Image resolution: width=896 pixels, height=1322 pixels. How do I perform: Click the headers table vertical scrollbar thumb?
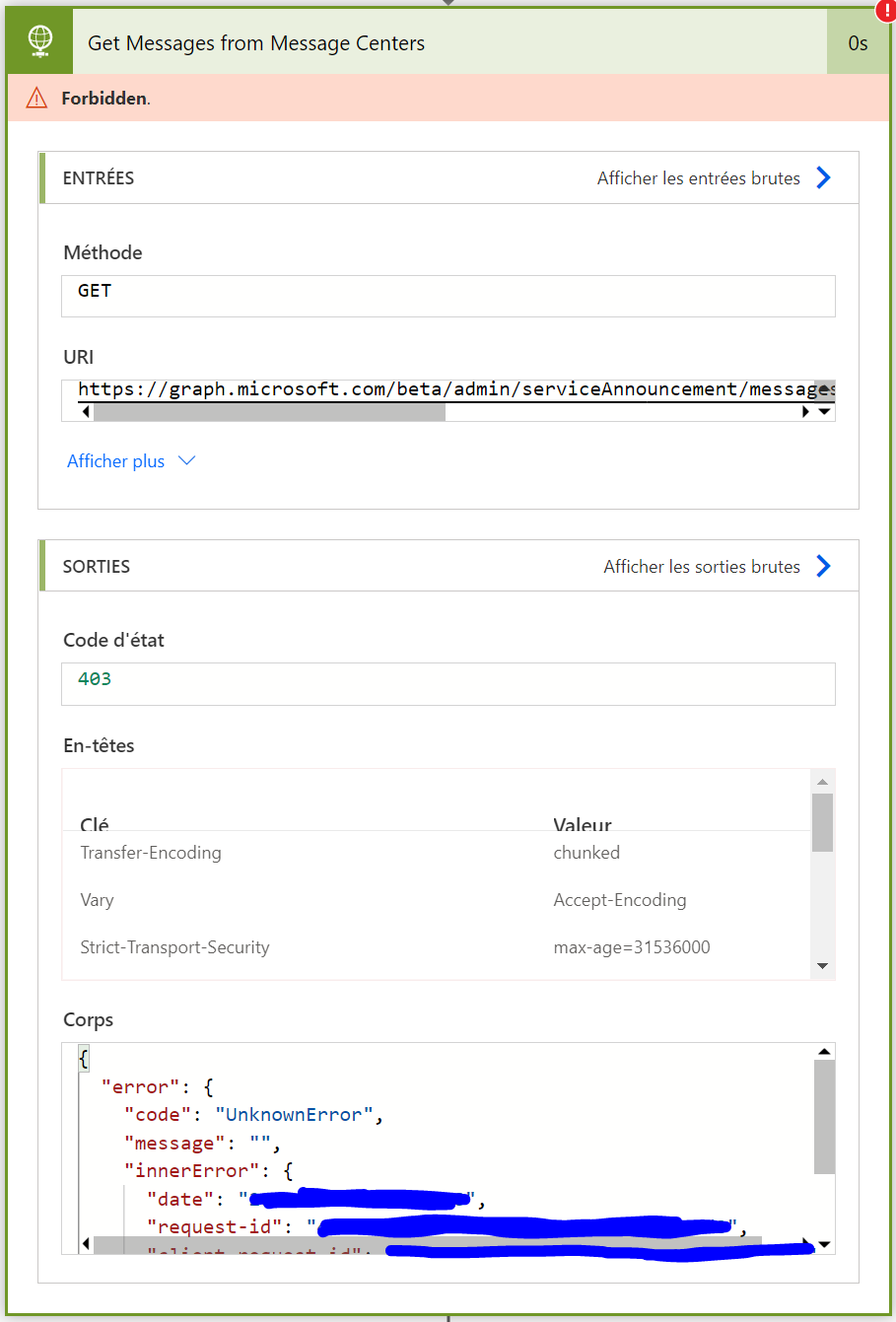pyautogui.click(x=823, y=822)
